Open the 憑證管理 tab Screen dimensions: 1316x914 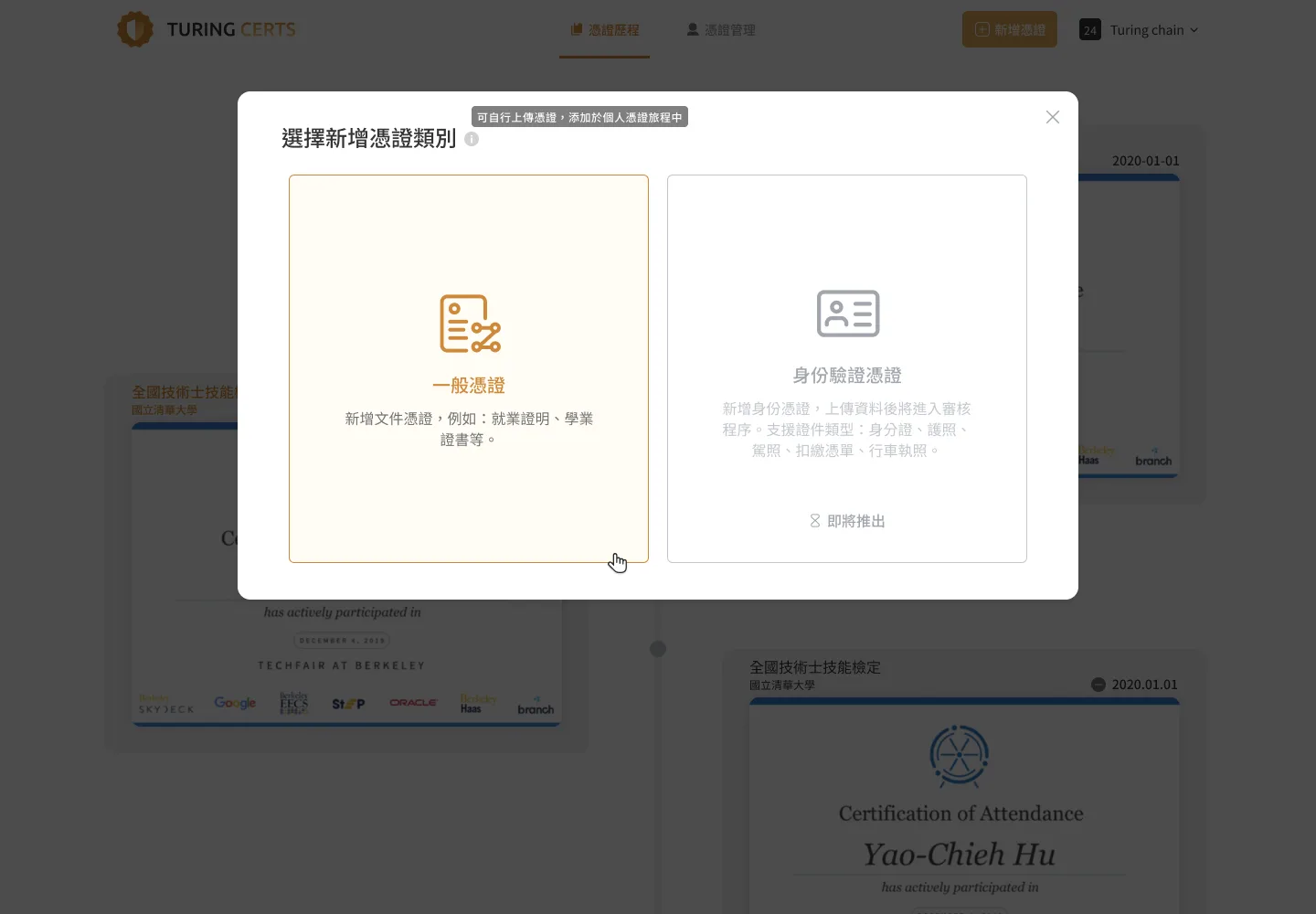[x=721, y=29]
